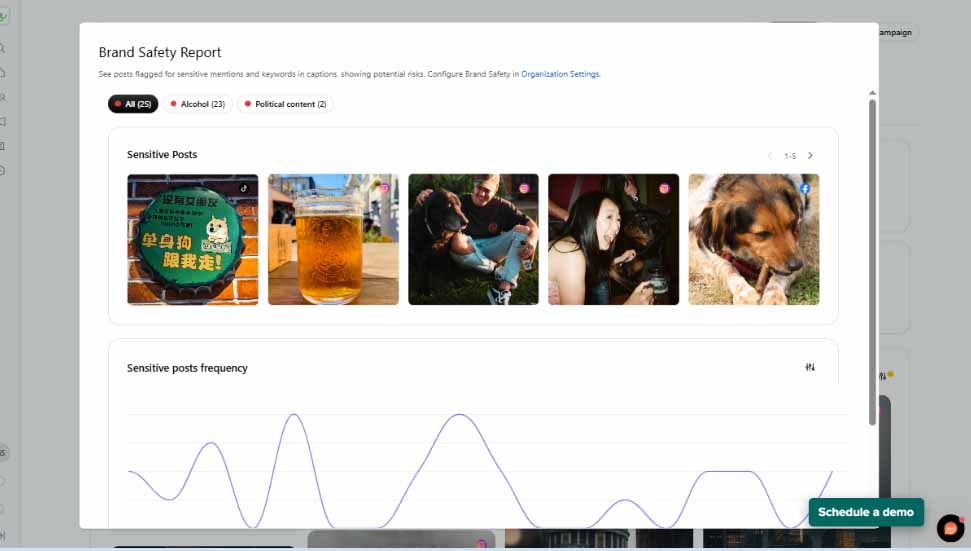Open Sensitive posts frequency chart filter settings
971x551 pixels.
(x=810, y=367)
